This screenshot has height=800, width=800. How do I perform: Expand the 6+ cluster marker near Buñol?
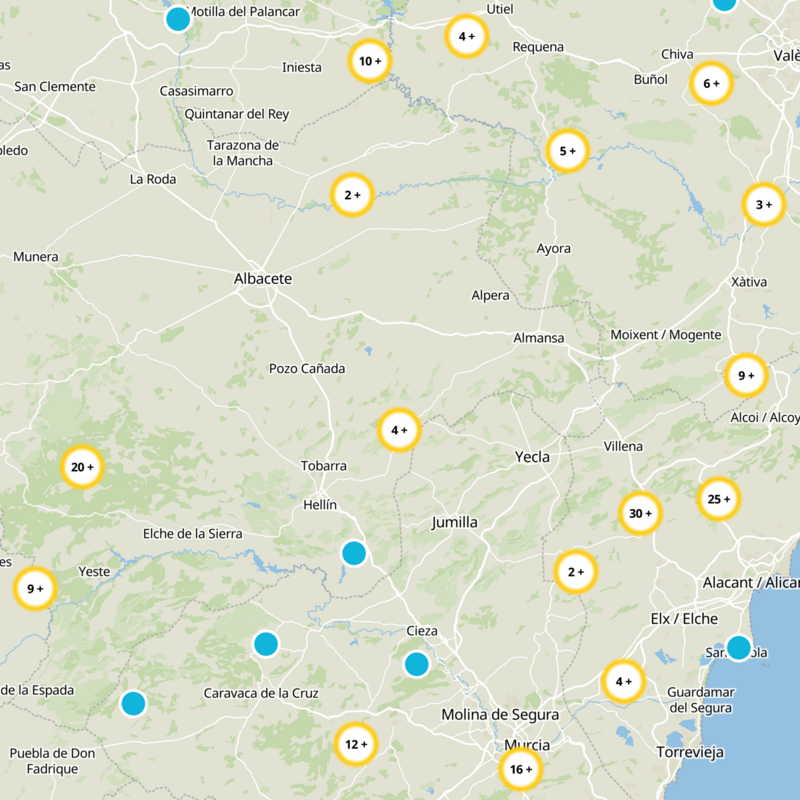click(x=711, y=83)
